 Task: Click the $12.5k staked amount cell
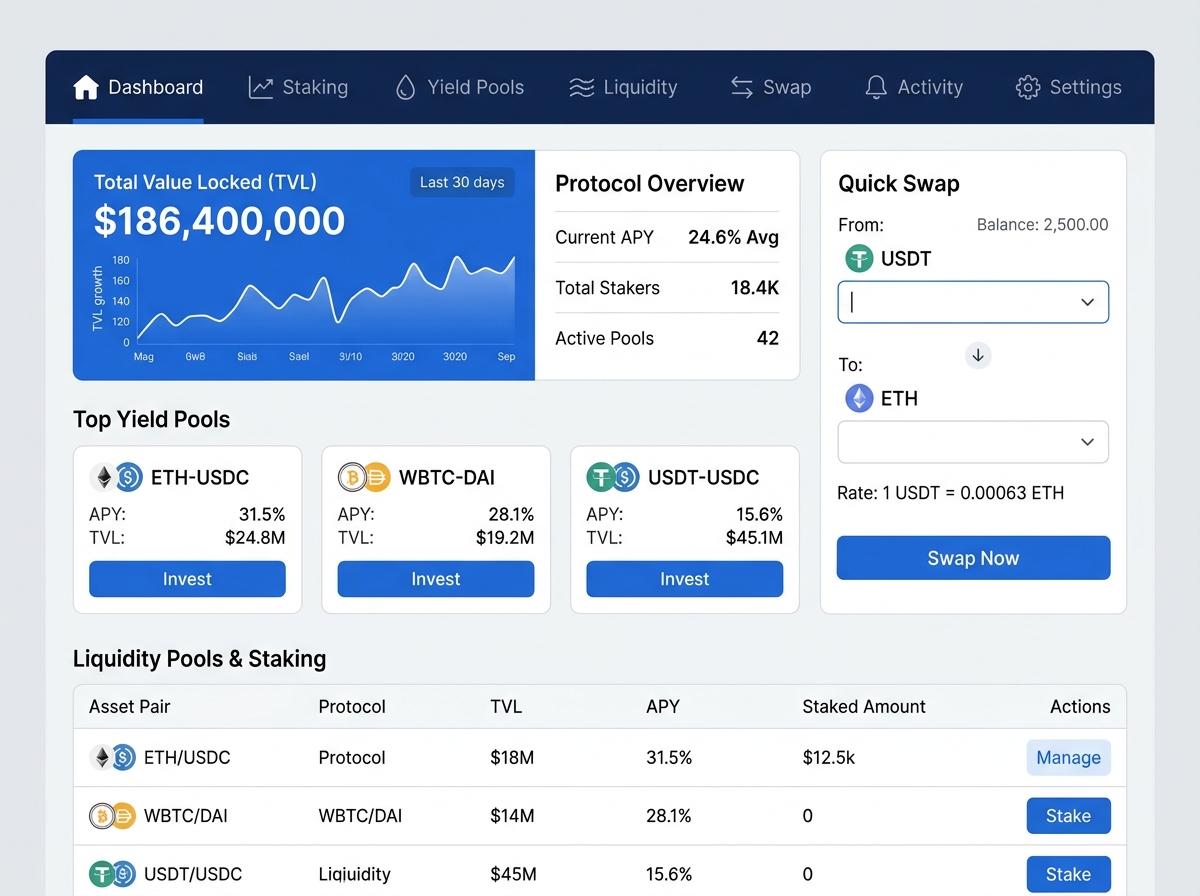click(829, 758)
